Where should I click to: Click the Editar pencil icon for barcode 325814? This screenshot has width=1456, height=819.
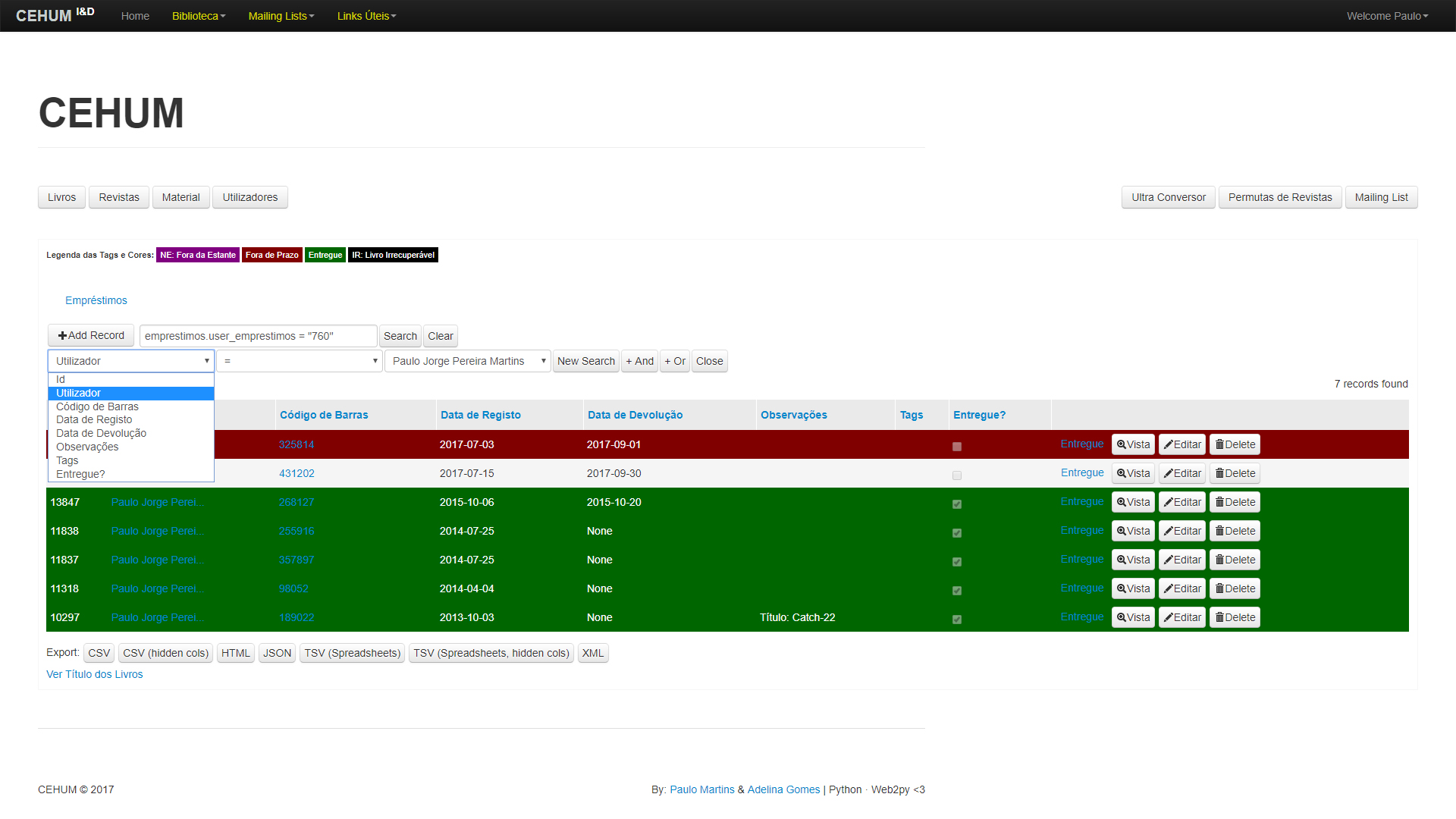[x=1169, y=445]
